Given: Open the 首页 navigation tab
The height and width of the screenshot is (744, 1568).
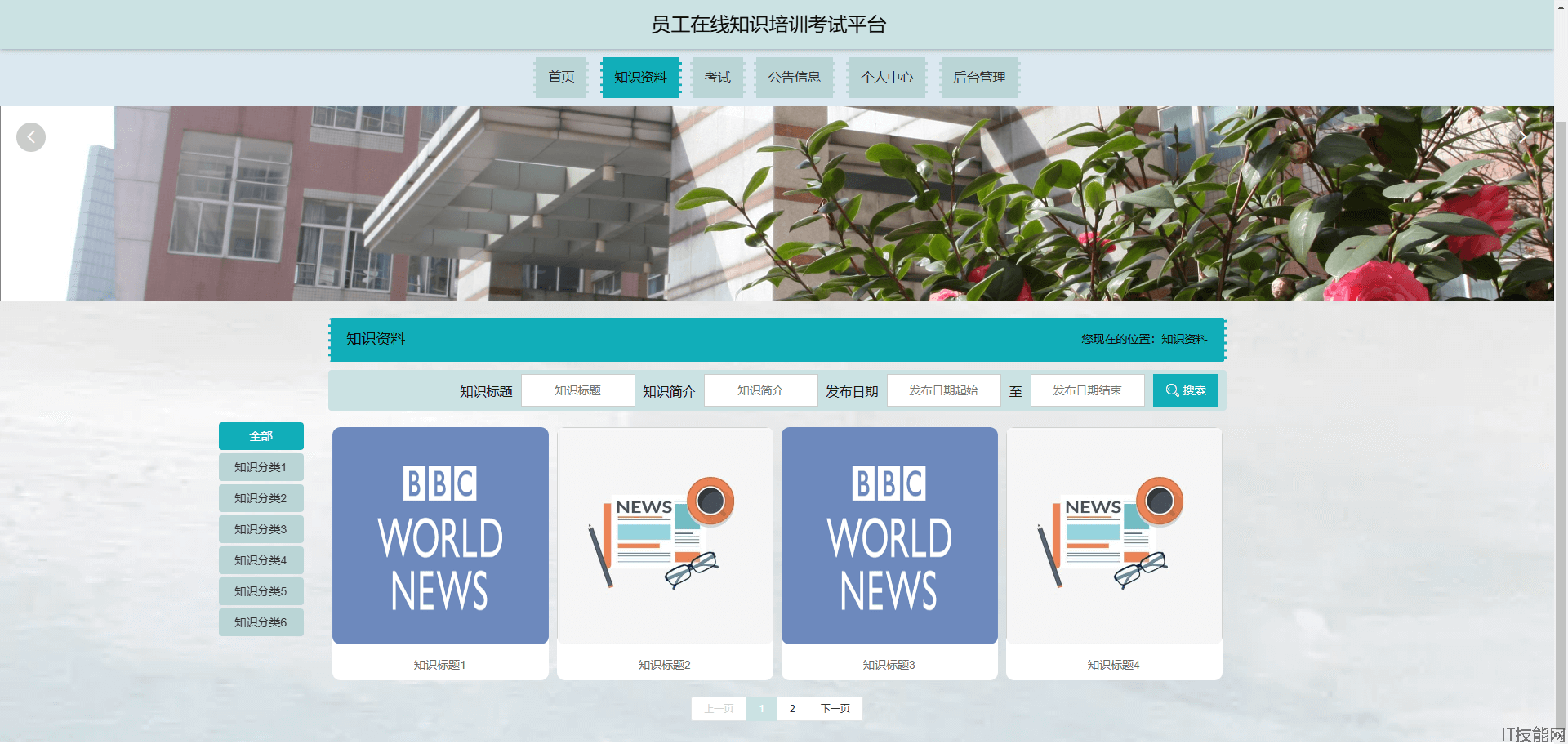Looking at the screenshot, I should pyautogui.click(x=561, y=78).
